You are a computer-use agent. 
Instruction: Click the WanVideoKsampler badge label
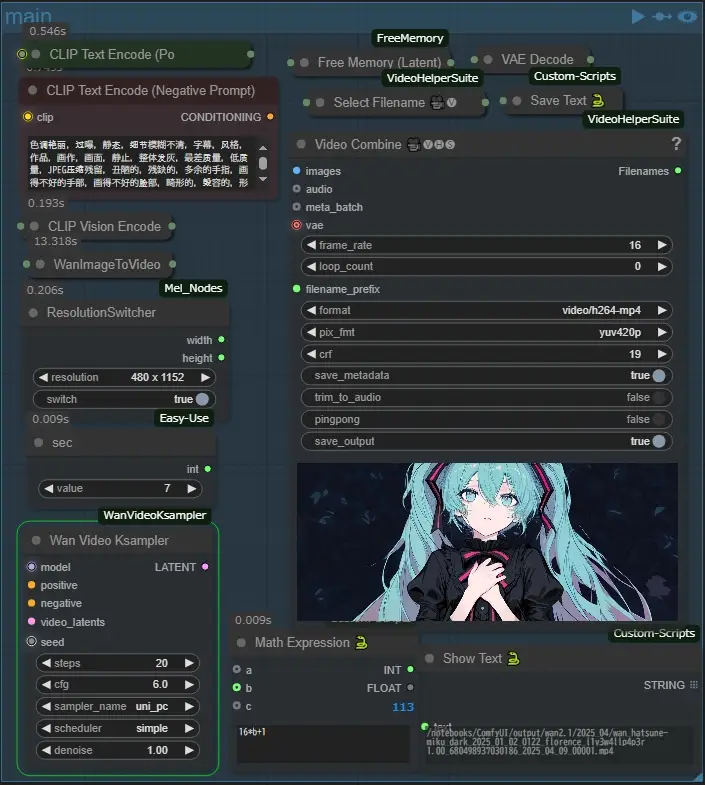tap(154, 515)
